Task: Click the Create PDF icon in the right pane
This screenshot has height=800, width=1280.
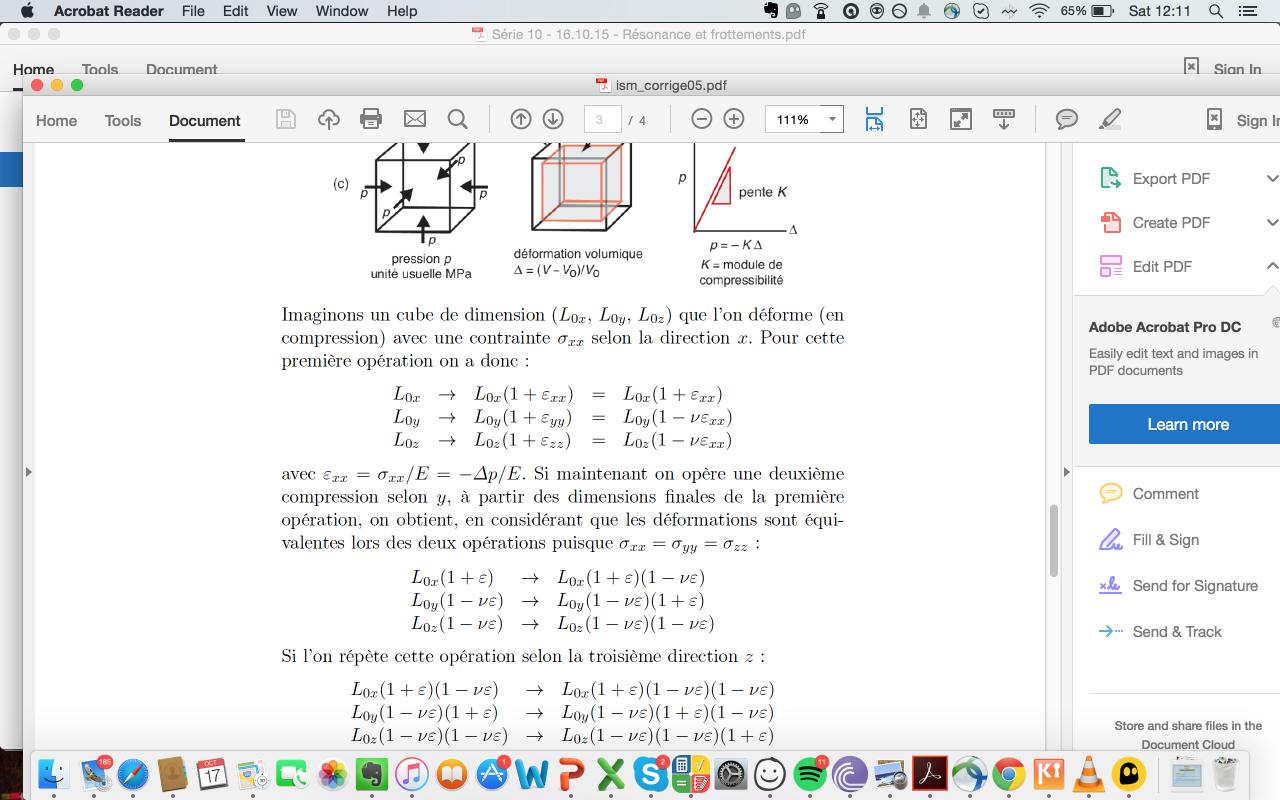Action: 1110,222
